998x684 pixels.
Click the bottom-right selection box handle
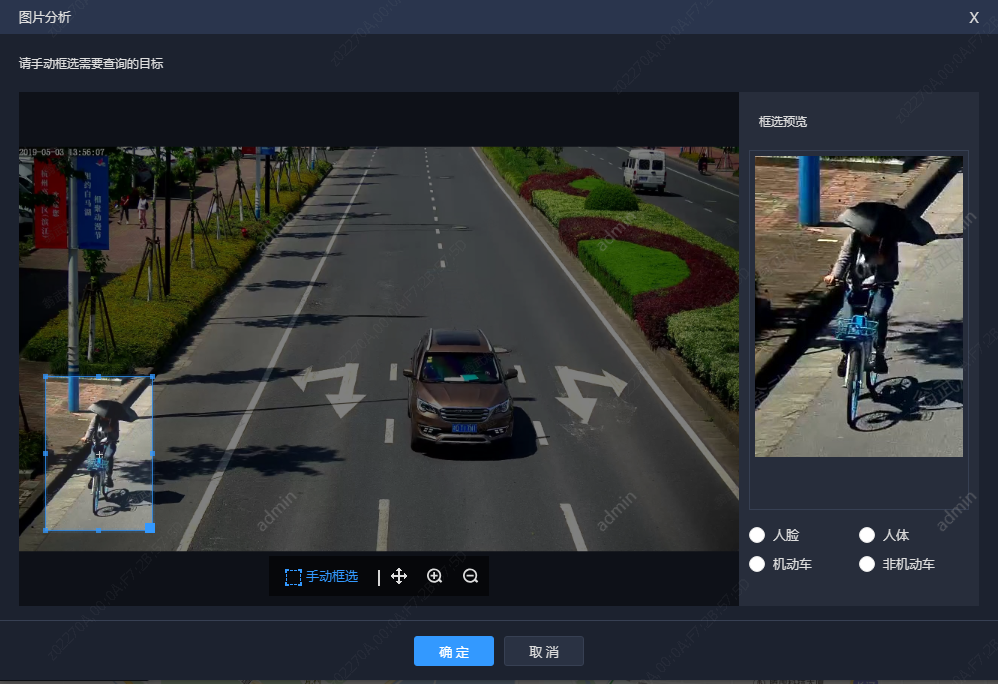click(150, 528)
